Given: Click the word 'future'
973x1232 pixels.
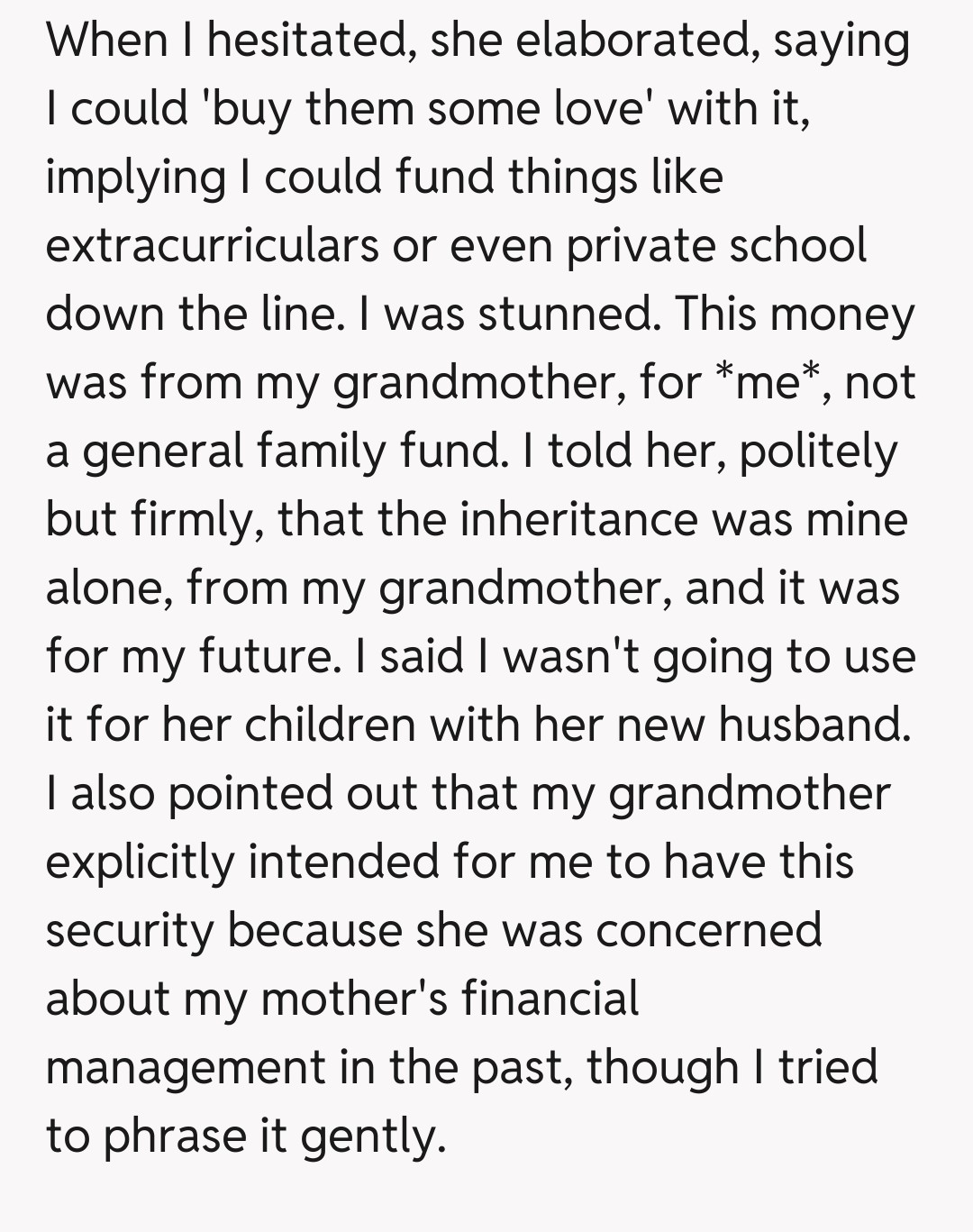Looking at the screenshot, I should tap(263, 657).
